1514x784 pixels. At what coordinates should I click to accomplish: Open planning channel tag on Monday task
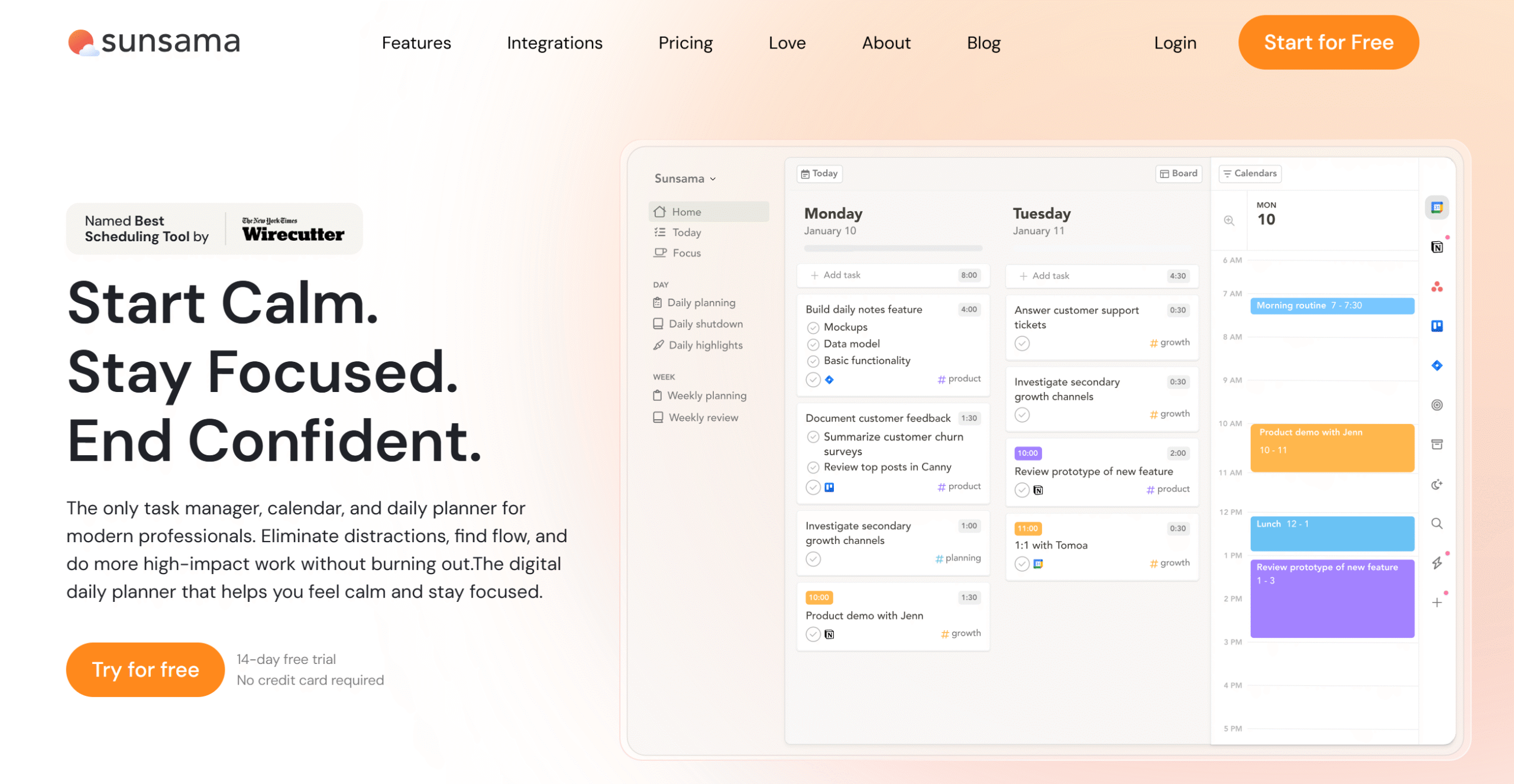[957, 558]
